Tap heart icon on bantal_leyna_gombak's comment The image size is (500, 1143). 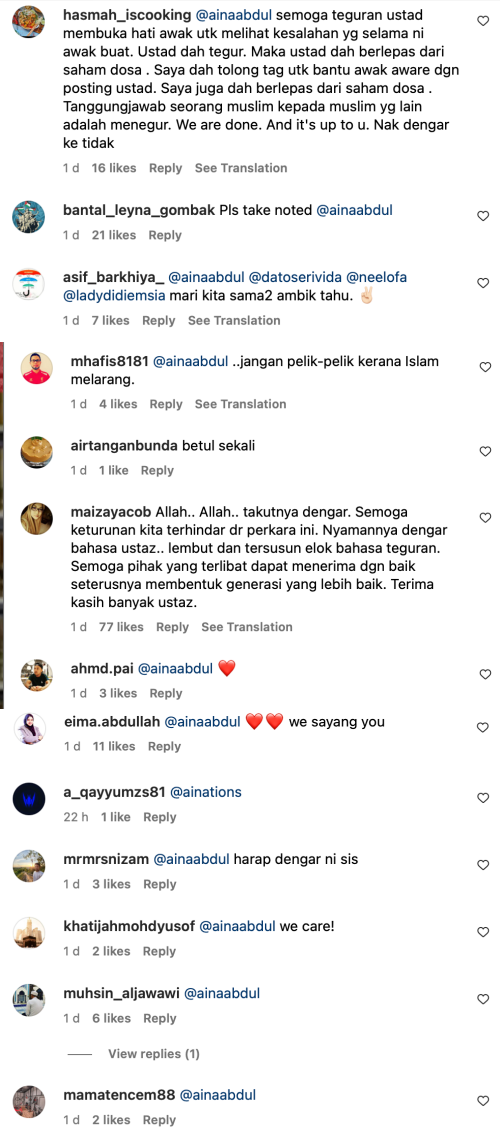[483, 216]
